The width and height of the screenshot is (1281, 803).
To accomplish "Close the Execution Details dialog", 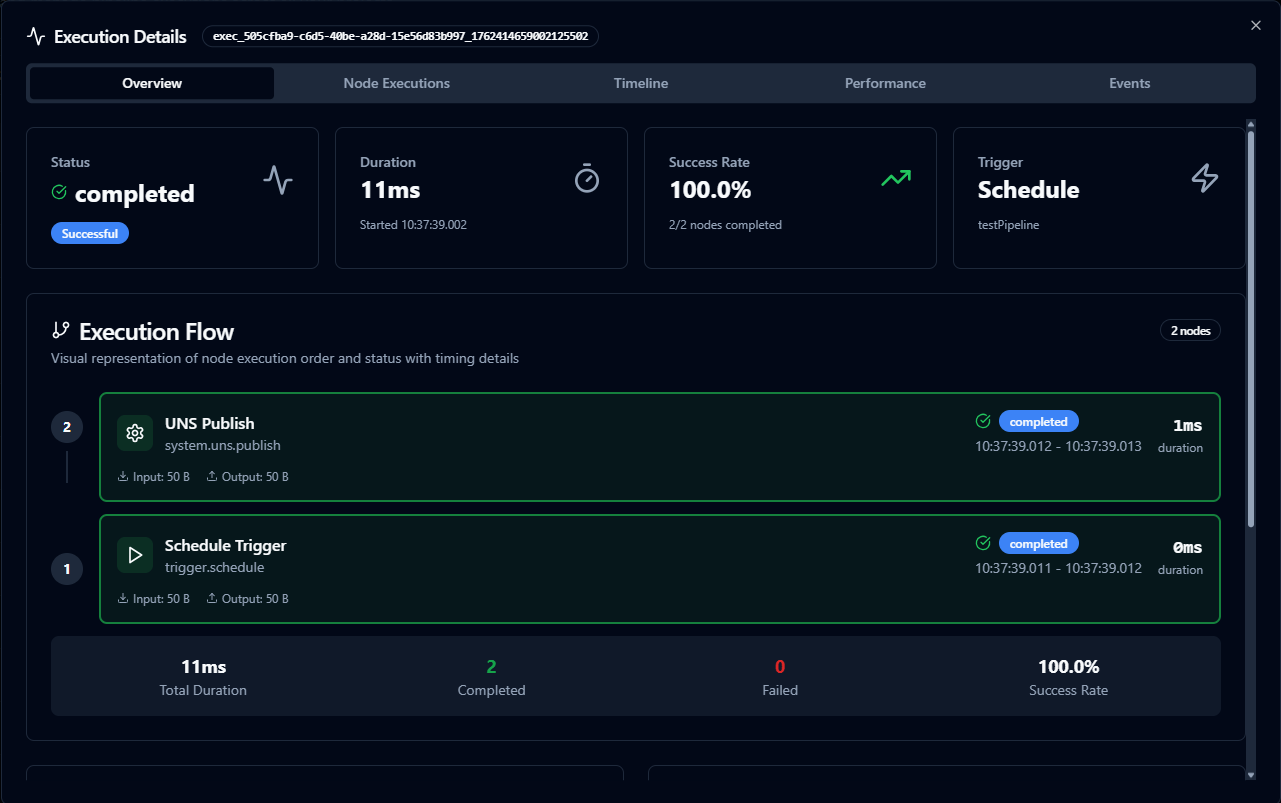I will point(1256,26).
